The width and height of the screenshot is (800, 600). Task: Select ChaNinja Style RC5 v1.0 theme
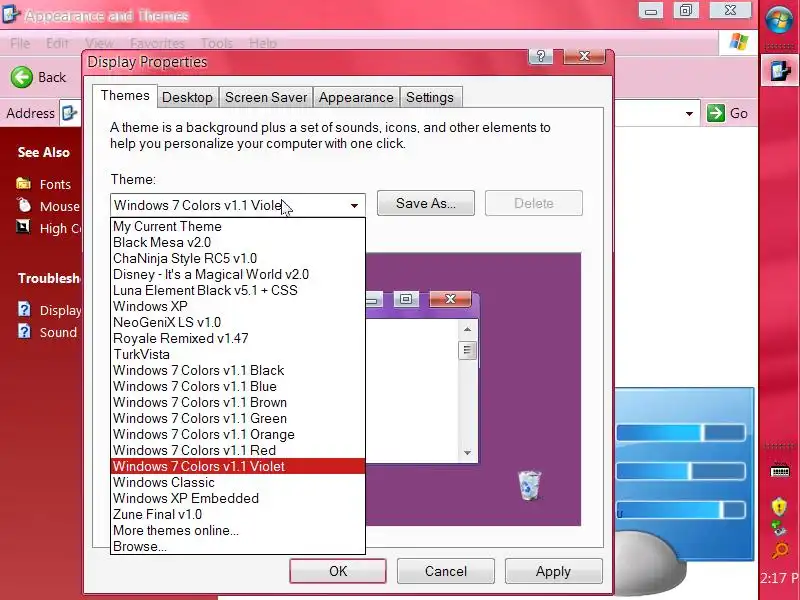(238, 258)
